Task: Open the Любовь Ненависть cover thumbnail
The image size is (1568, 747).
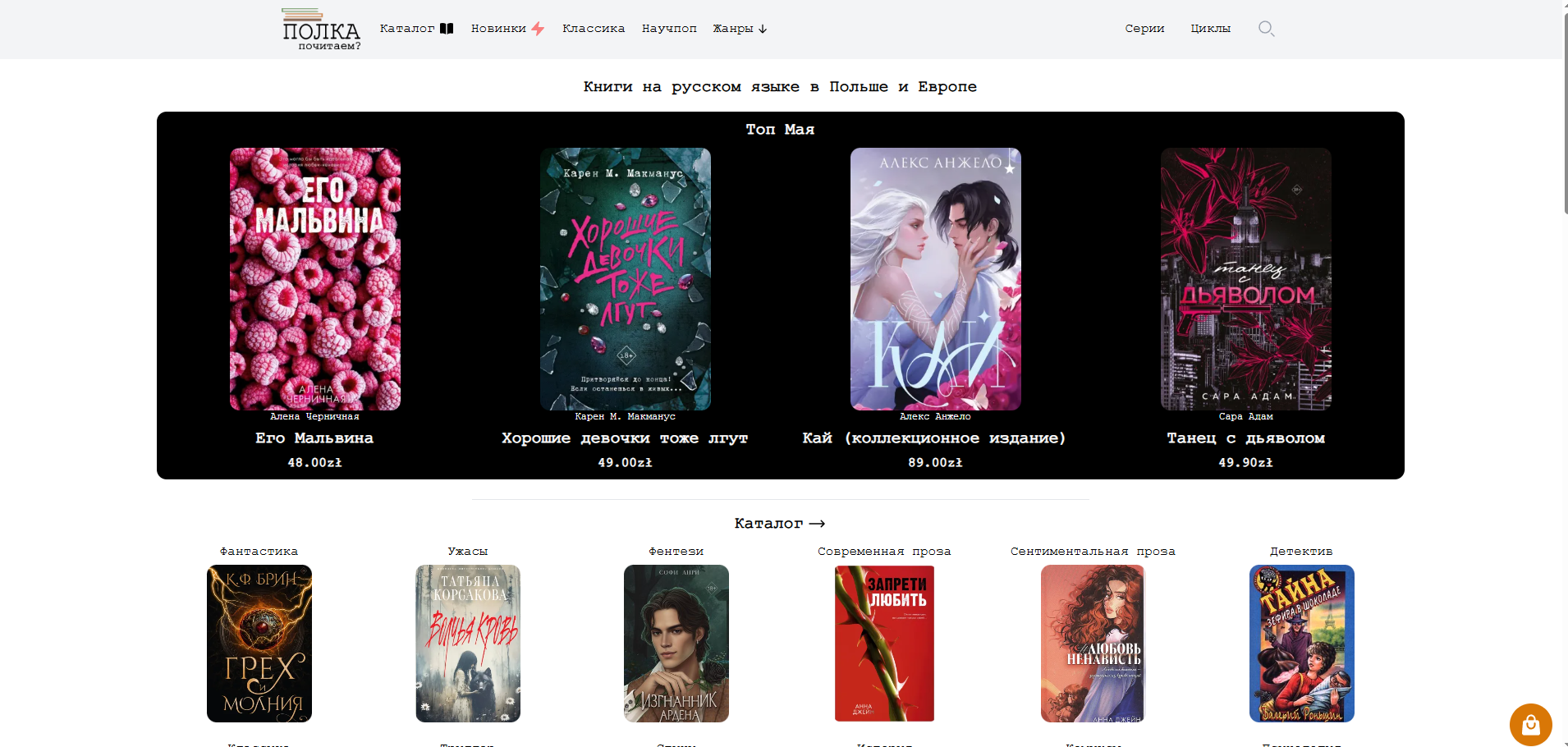Action: pyautogui.click(x=1093, y=644)
